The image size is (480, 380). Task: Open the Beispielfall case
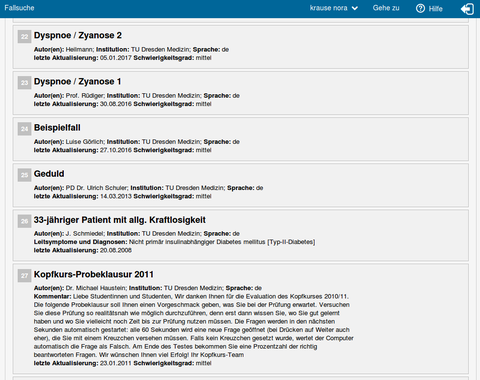tap(57, 128)
